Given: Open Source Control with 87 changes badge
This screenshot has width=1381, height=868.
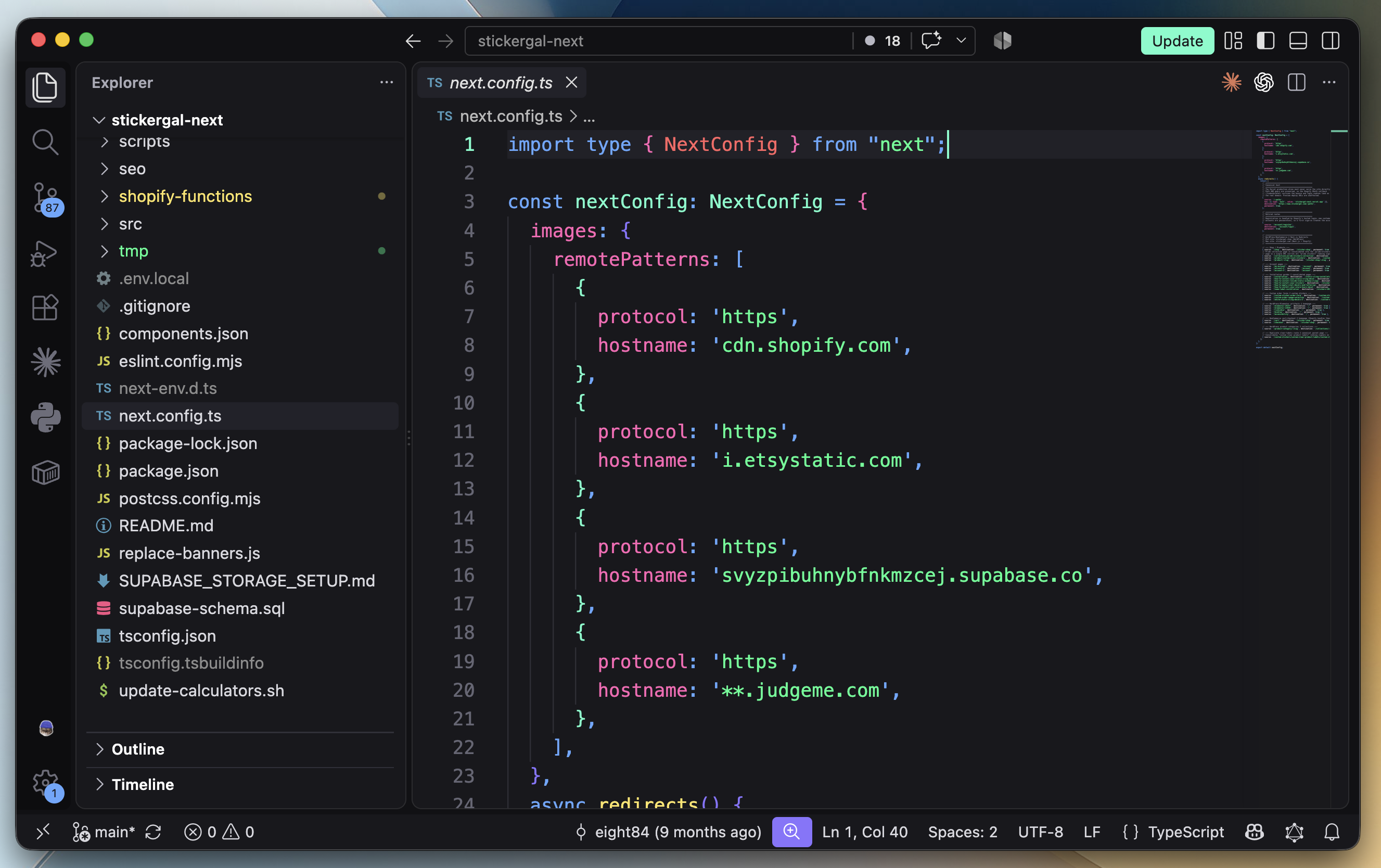Looking at the screenshot, I should point(46,198).
